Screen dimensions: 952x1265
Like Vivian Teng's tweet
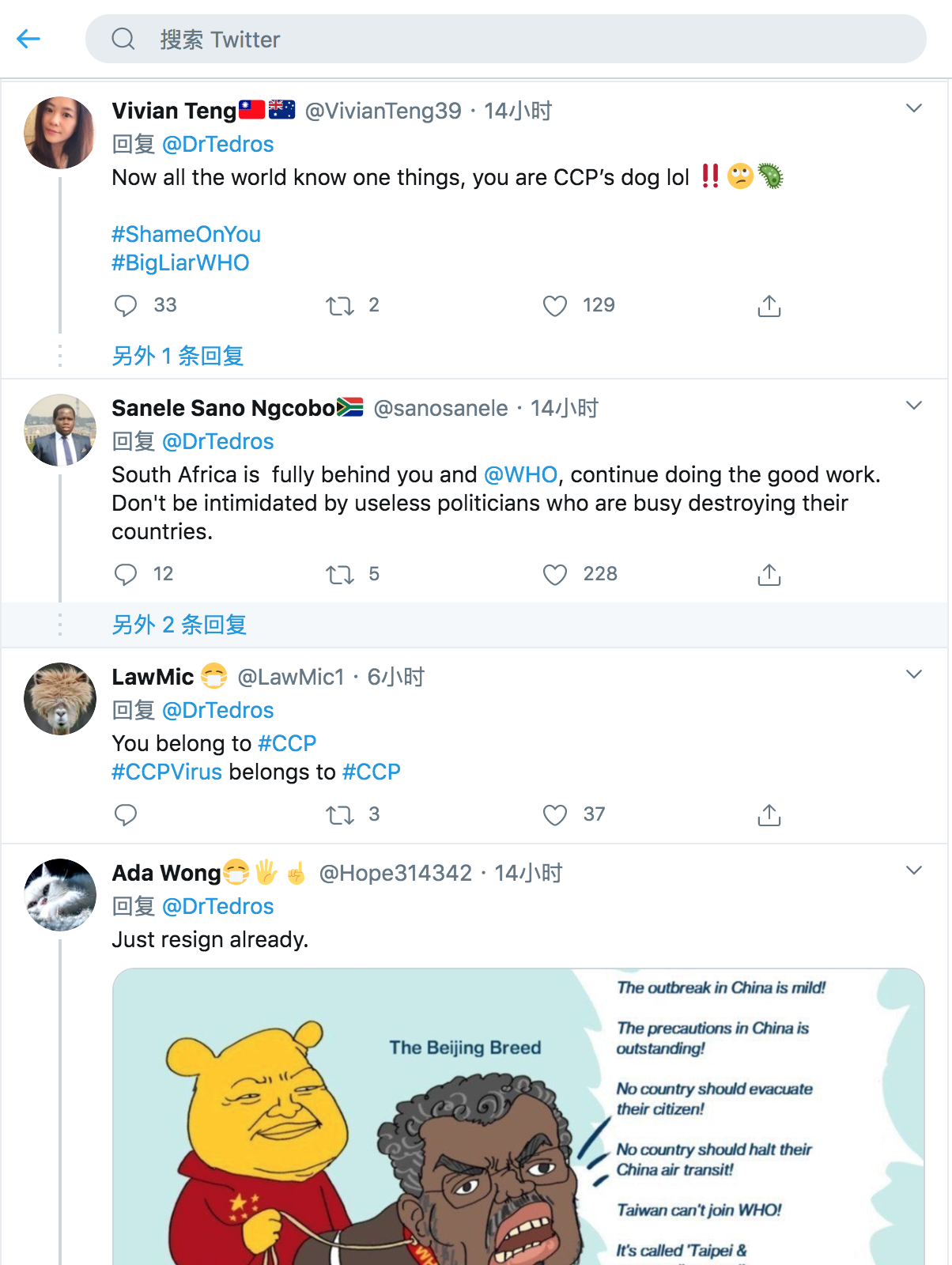(x=555, y=306)
